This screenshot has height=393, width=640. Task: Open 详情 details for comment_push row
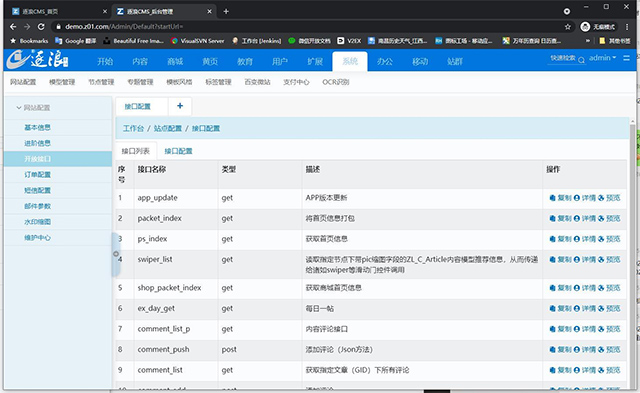pos(584,349)
